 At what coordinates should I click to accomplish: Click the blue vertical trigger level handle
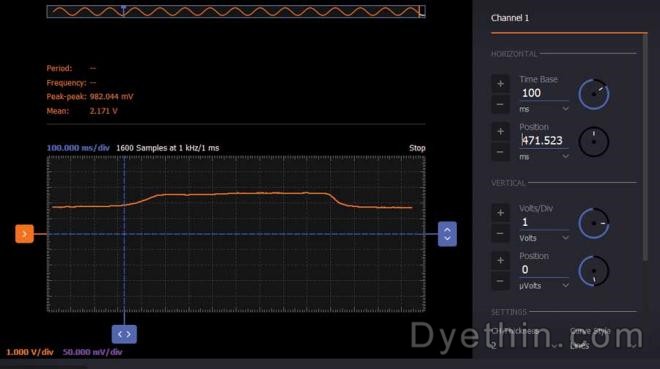447,234
